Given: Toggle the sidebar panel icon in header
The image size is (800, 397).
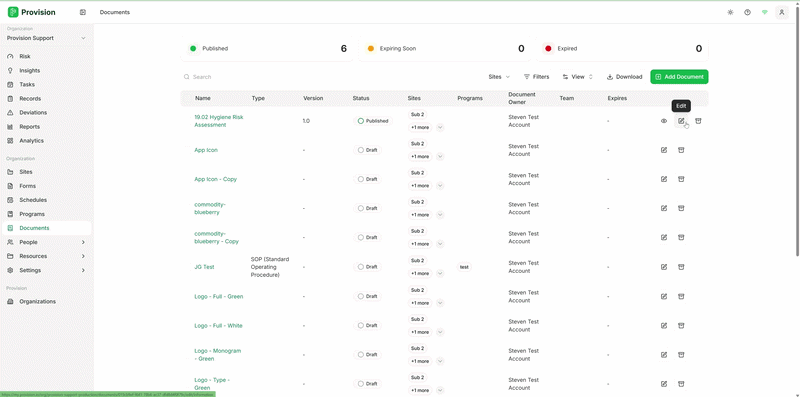Looking at the screenshot, I should point(83,12).
